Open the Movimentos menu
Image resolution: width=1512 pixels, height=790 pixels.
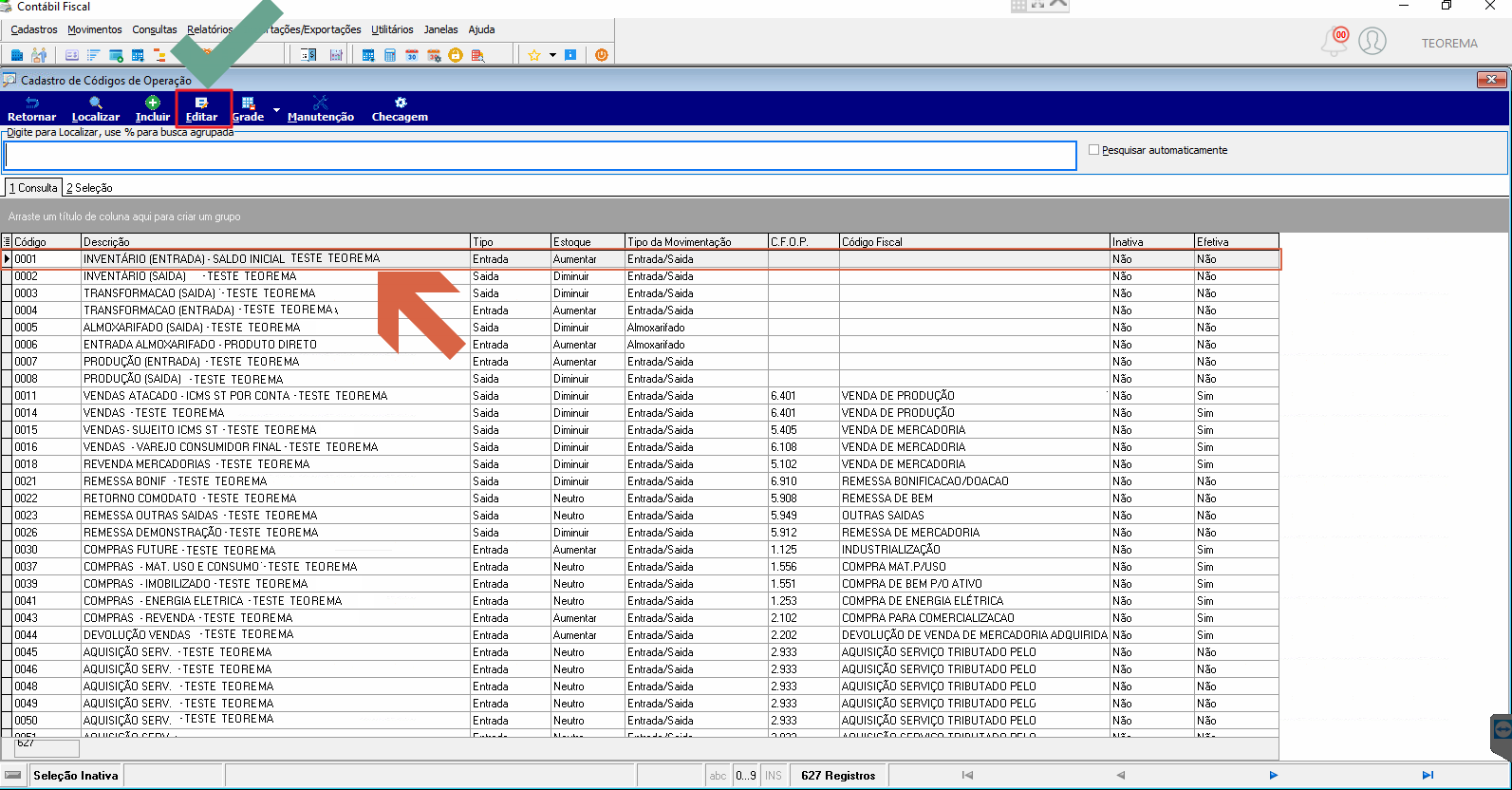95,29
